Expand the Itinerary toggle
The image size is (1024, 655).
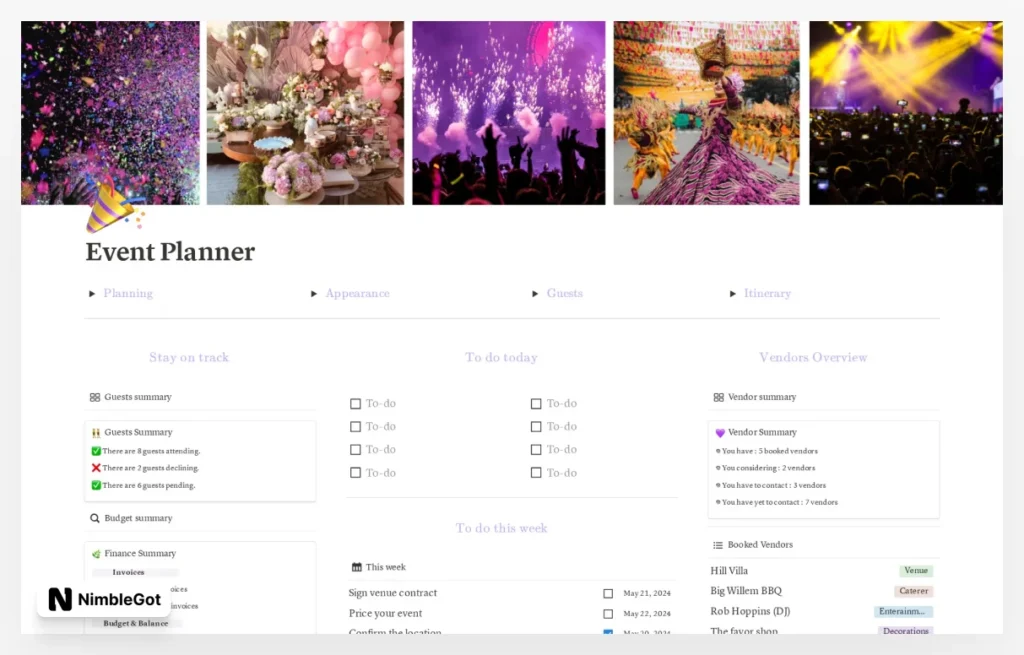(733, 294)
